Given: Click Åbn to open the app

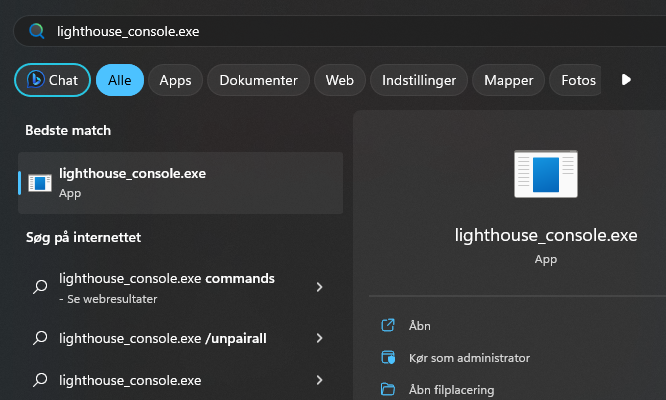Looking at the screenshot, I should coord(420,326).
